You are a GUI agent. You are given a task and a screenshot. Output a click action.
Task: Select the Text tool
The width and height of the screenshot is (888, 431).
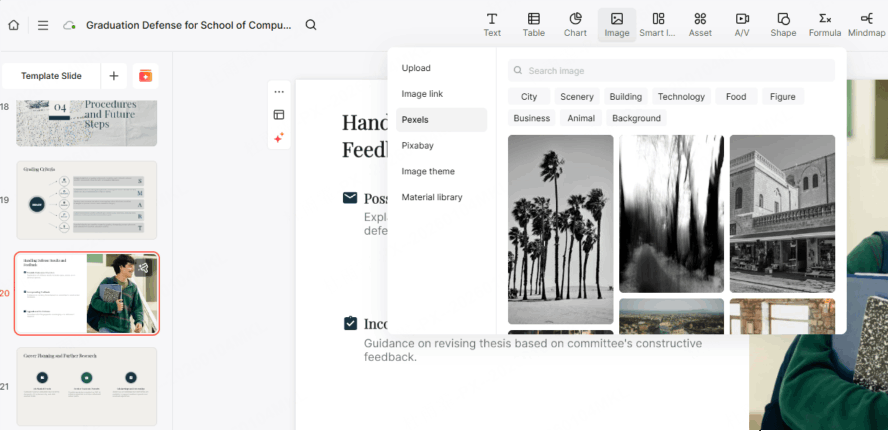(x=492, y=25)
